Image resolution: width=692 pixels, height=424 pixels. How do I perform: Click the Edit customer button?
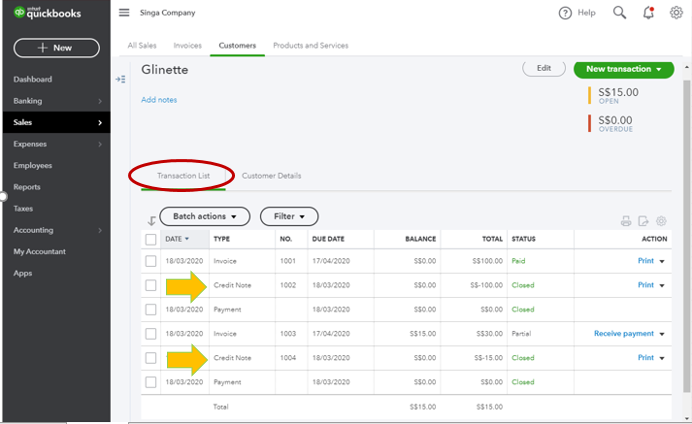coord(544,68)
